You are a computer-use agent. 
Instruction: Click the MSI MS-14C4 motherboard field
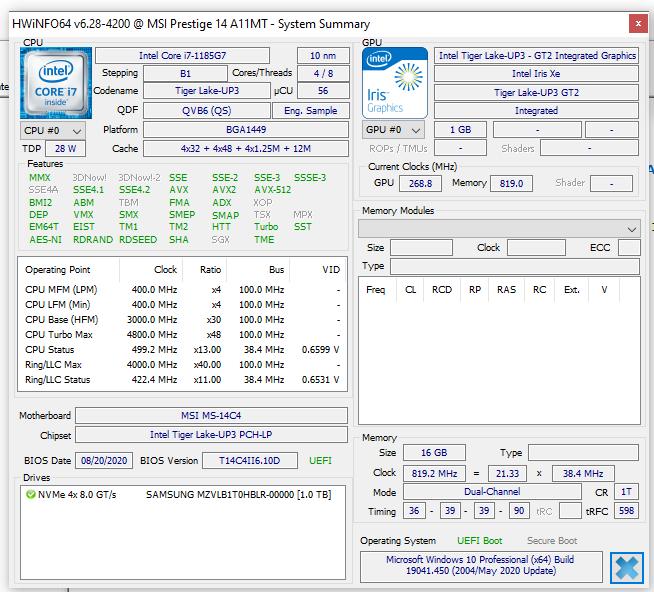[211, 416]
